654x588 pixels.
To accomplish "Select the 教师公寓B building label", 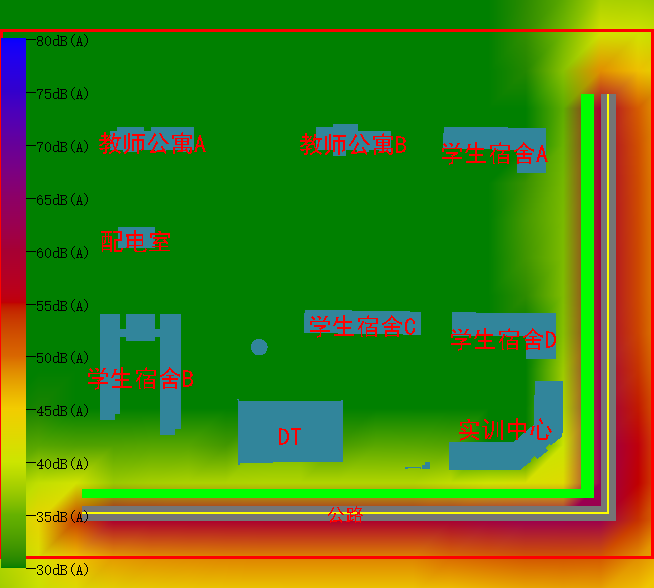I will point(352,144).
